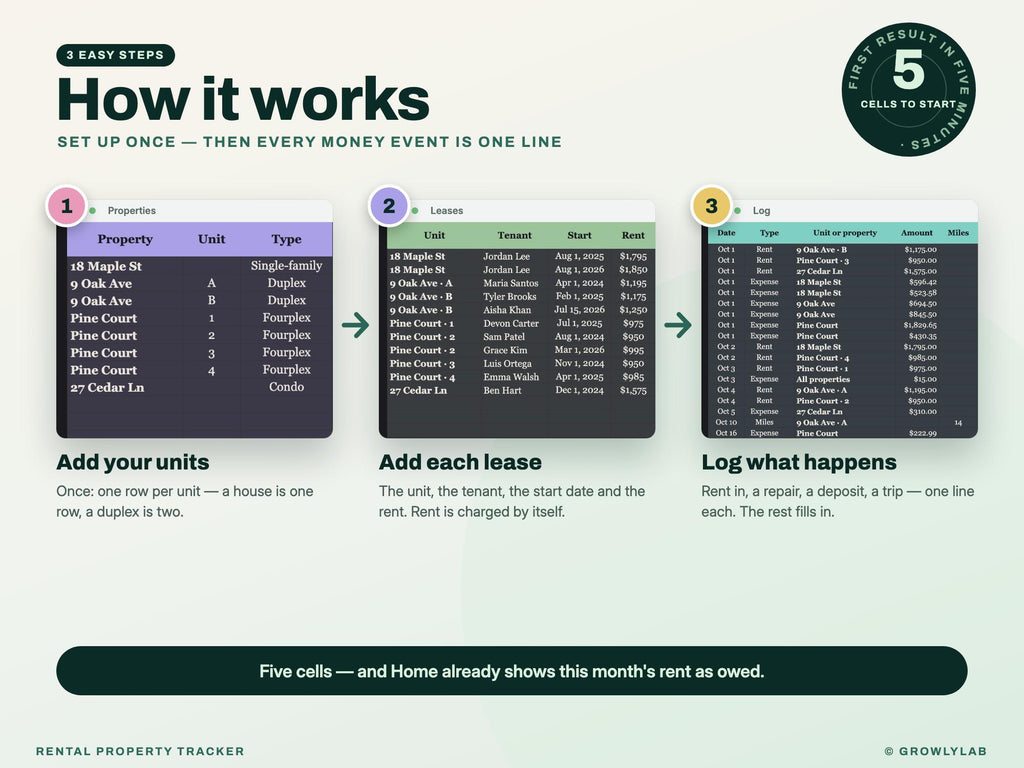Click '18 Maple St' in the Properties sheet
This screenshot has width=1024, height=768.
coord(106,266)
